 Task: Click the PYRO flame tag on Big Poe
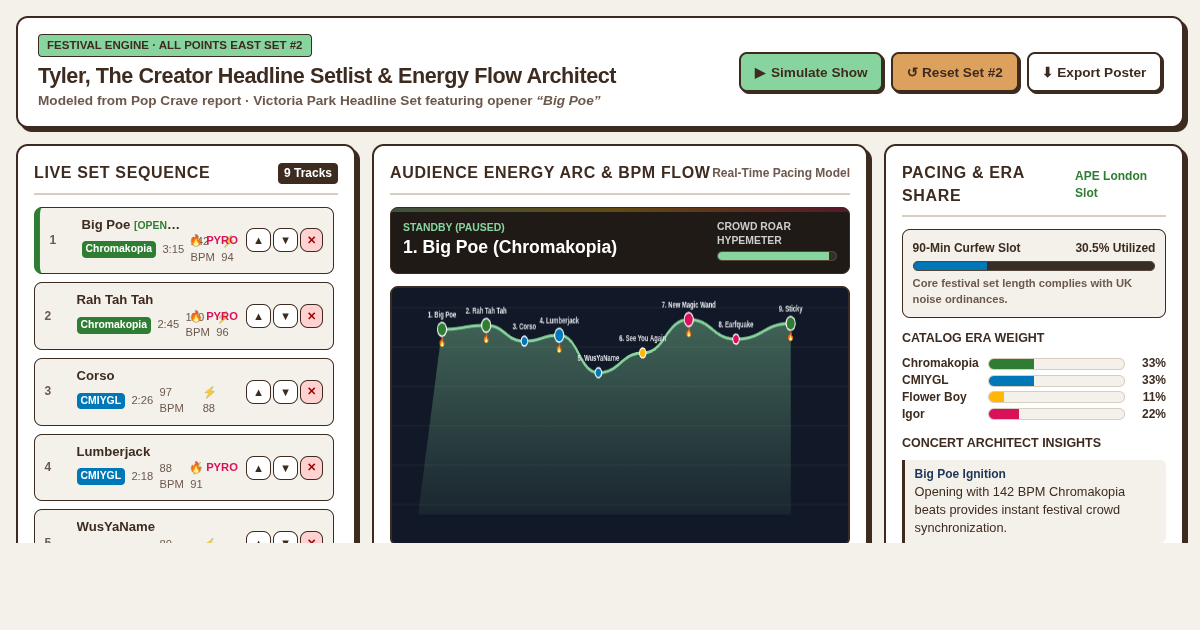[214, 240]
